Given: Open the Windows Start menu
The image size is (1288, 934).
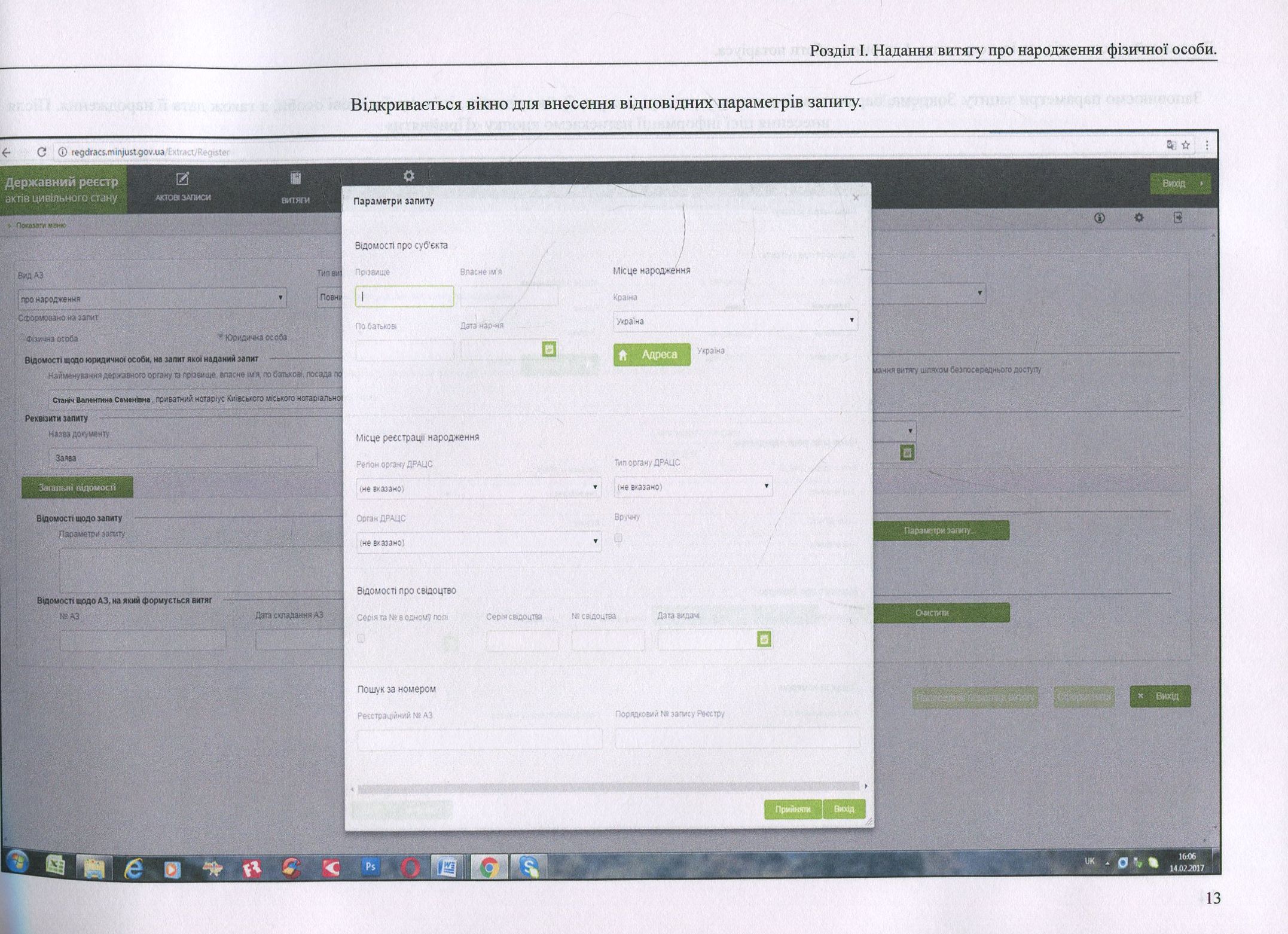Looking at the screenshot, I should pos(17,863).
